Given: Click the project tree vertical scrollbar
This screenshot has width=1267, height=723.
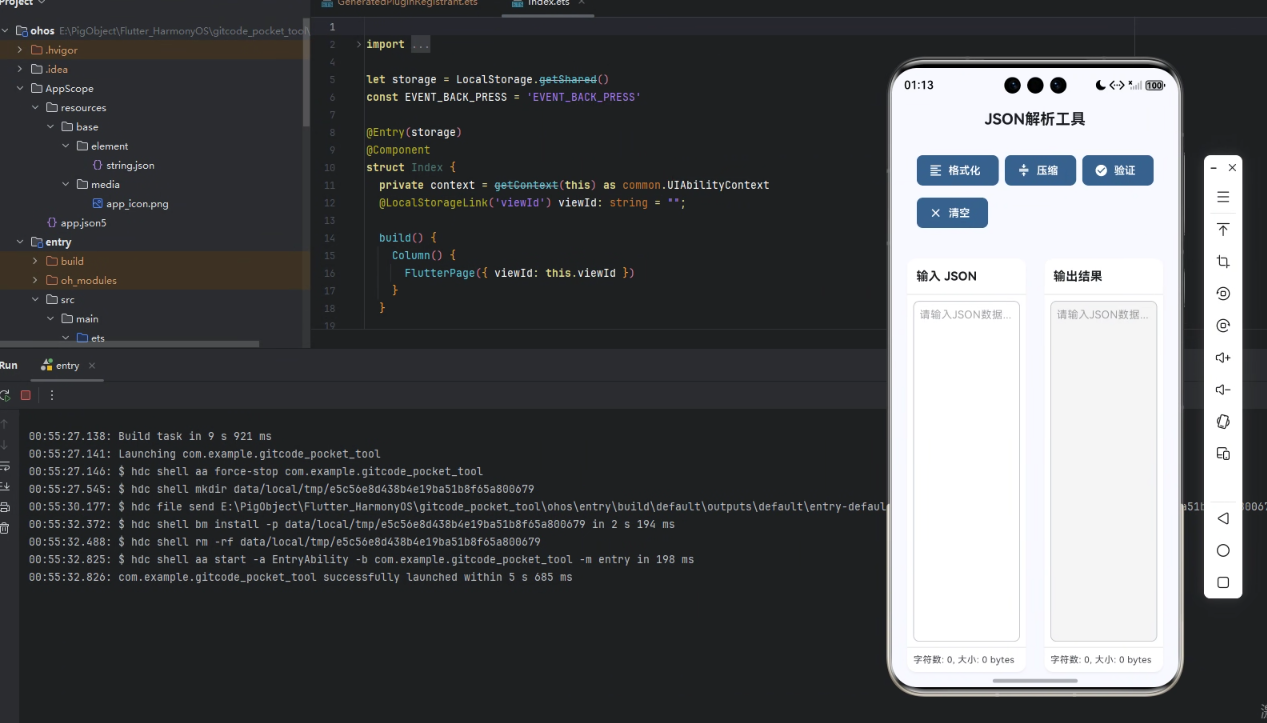Looking at the screenshot, I should [306, 72].
